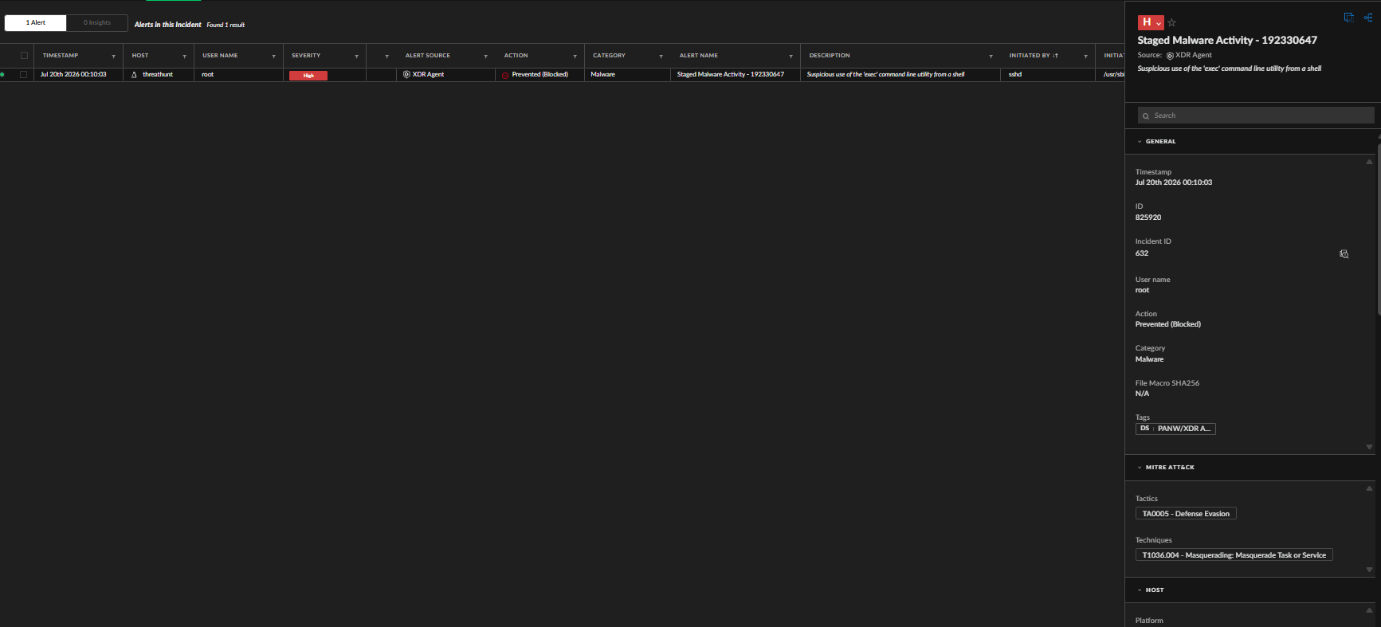This screenshot has height=627, width=1381.
Task: Click the Linux icon beside threathunt host
Action: [x=134, y=75]
